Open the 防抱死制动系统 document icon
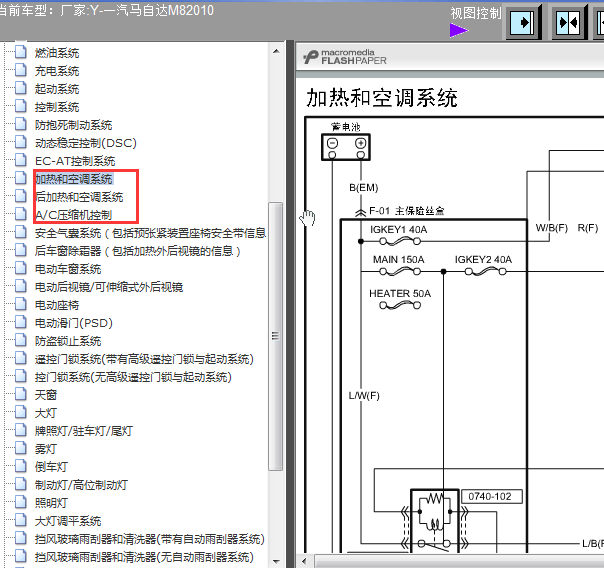Screen dimensions: 604x568 pyautogui.click(x=21, y=124)
